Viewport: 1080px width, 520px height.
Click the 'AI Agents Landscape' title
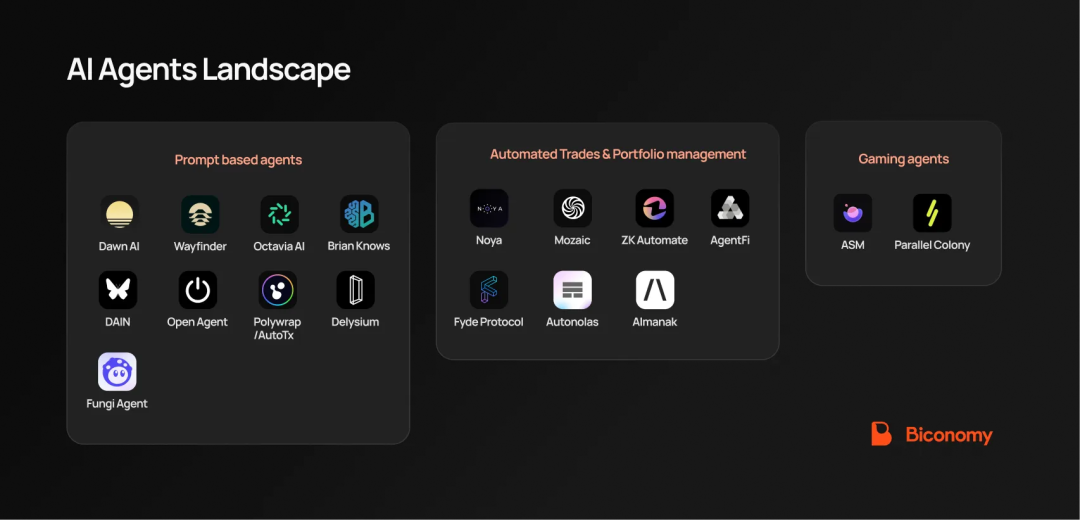coord(209,70)
